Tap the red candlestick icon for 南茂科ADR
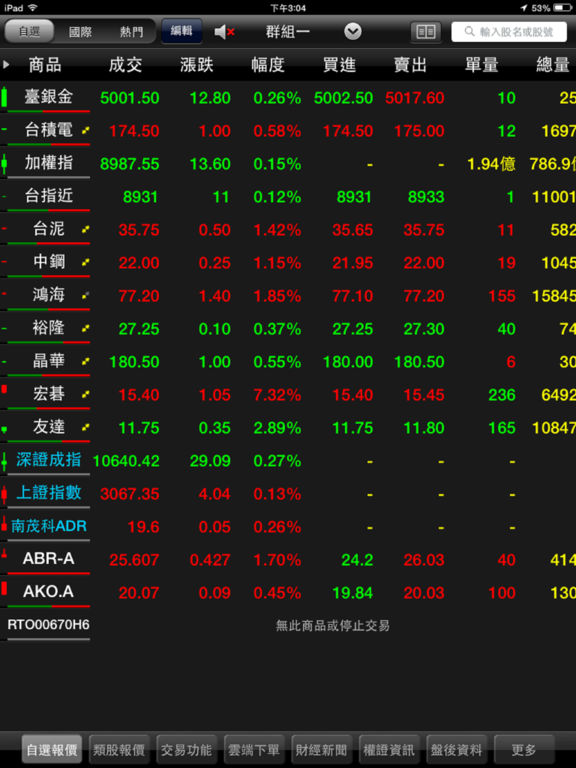 coord(4,525)
